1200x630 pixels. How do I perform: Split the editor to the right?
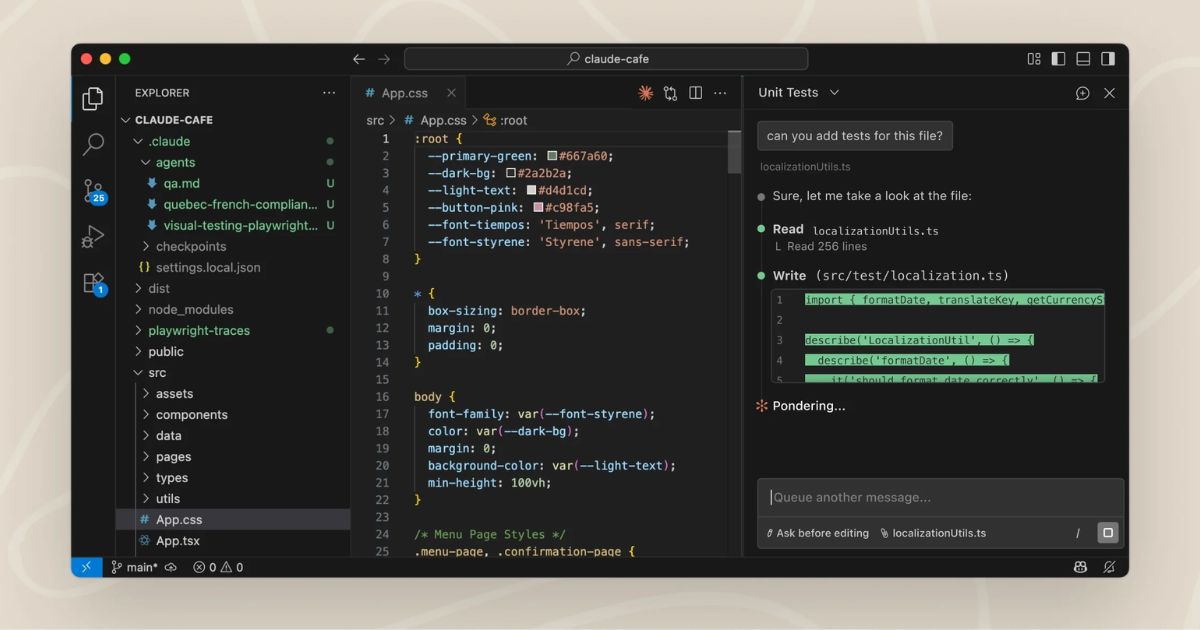point(695,93)
